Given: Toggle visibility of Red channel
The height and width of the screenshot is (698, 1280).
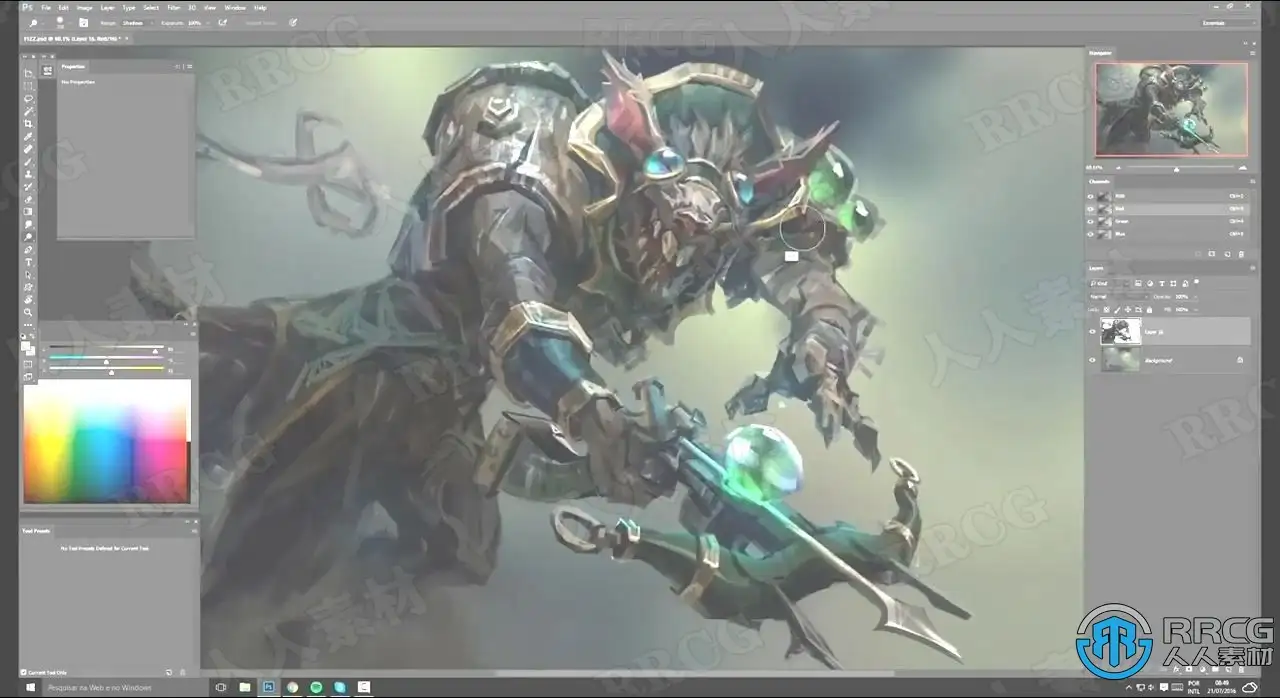Looking at the screenshot, I should [1091, 208].
